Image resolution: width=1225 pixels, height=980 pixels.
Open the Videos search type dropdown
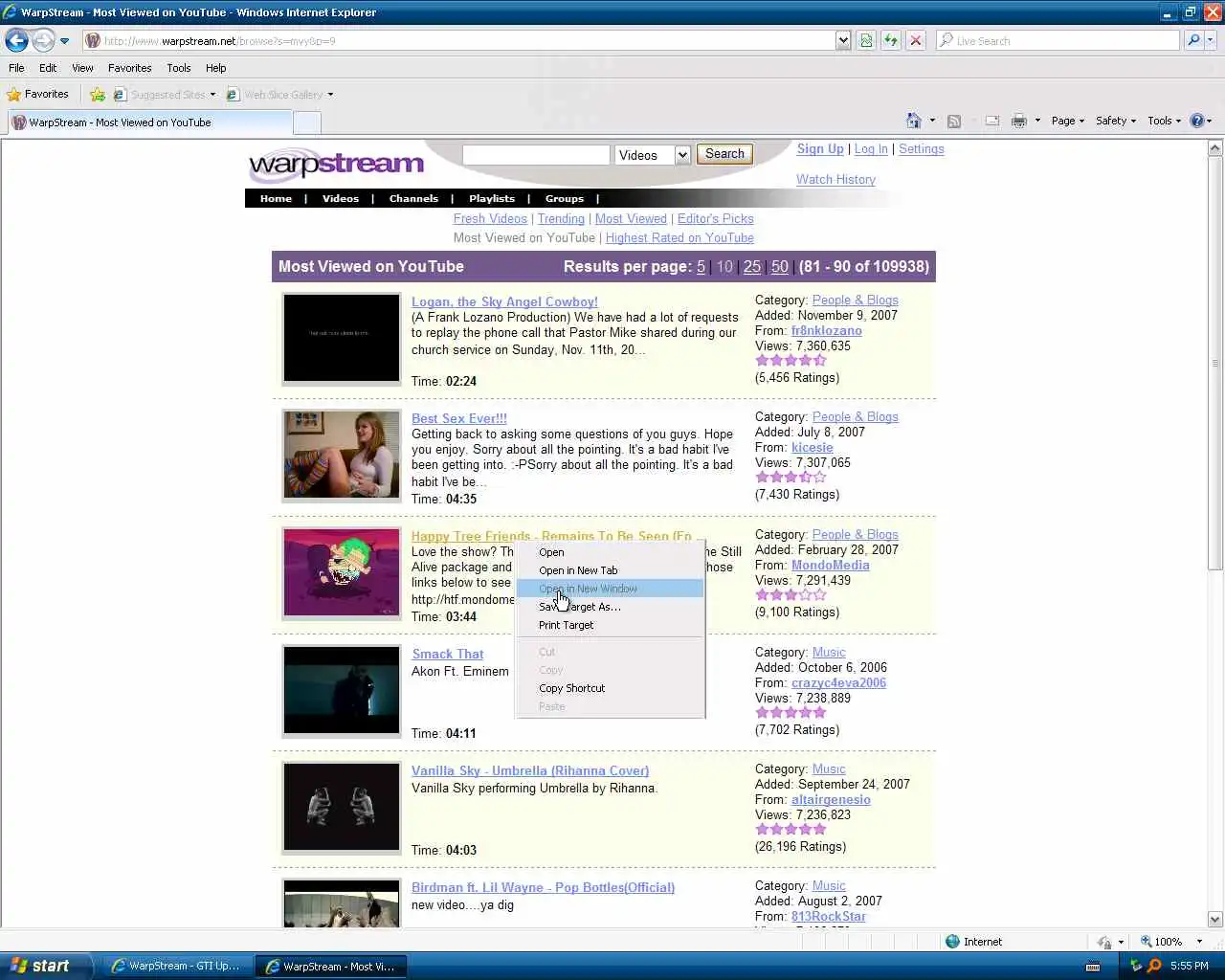tap(653, 155)
